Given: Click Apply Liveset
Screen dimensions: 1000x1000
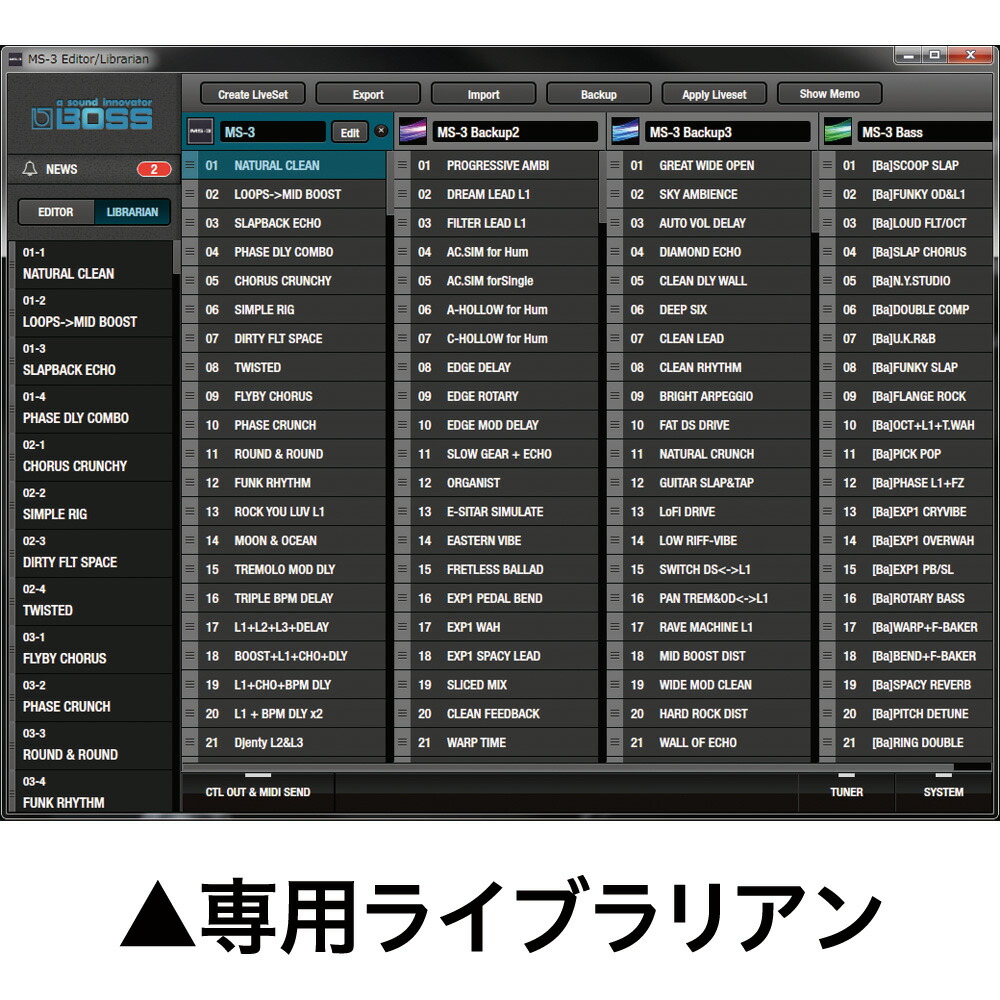Looking at the screenshot, I should [714, 93].
